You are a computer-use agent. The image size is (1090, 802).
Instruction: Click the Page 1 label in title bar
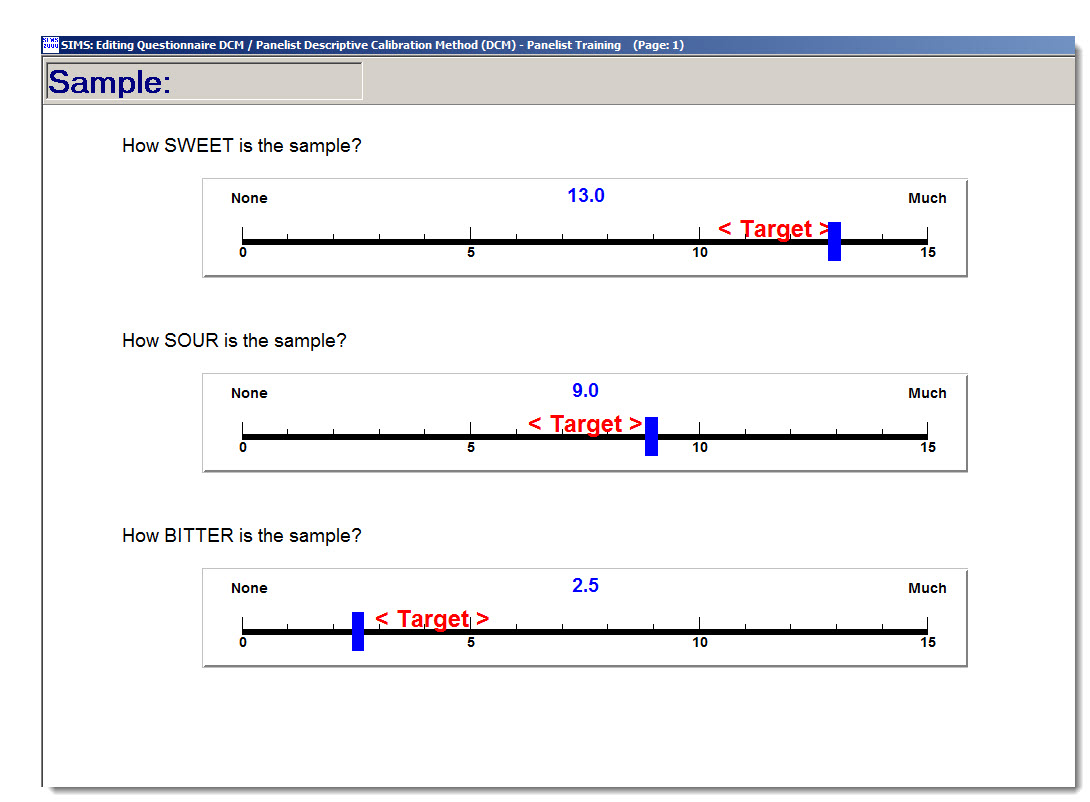pyautogui.click(x=659, y=44)
